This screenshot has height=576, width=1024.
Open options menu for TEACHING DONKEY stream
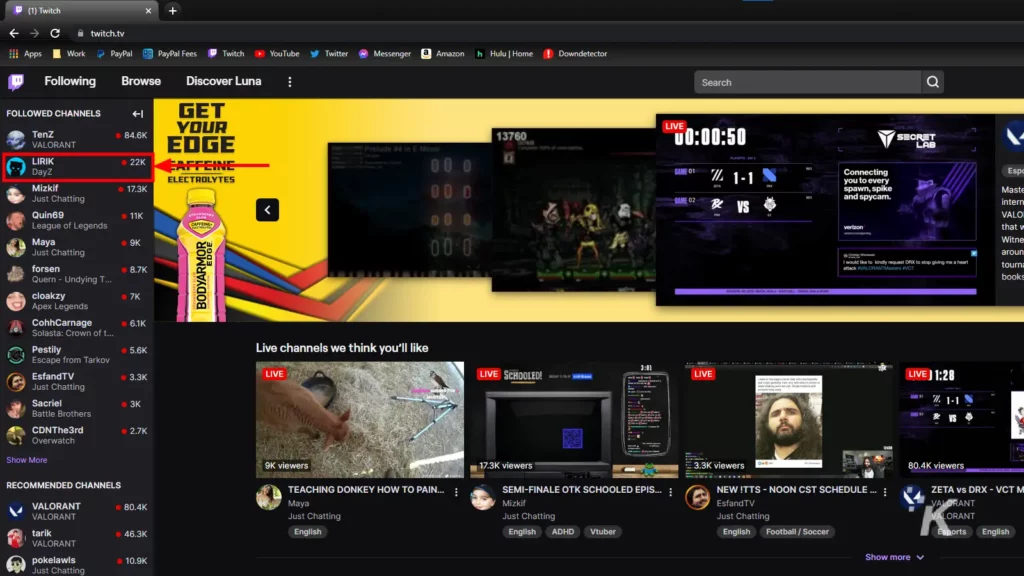[456, 492]
